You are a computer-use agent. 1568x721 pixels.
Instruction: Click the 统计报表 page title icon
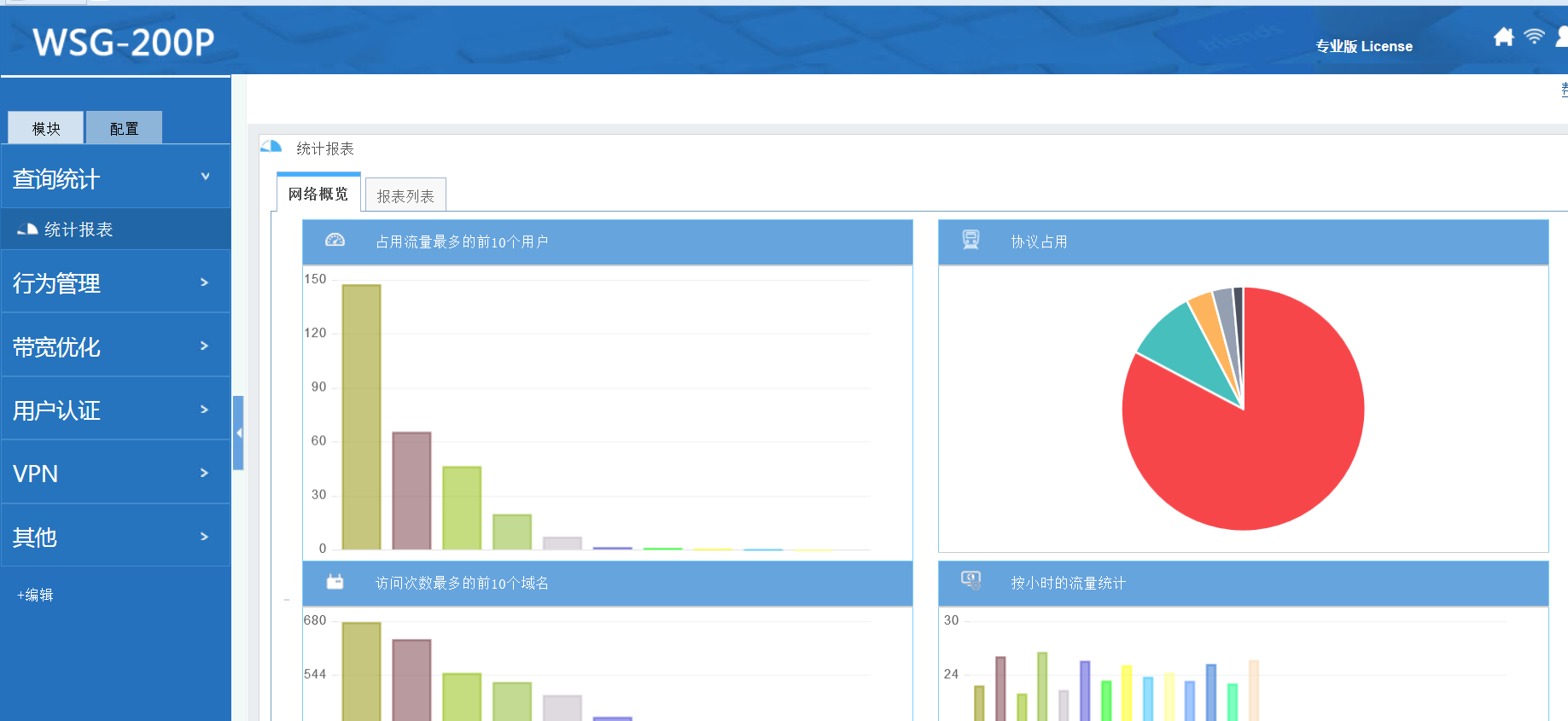(271, 147)
